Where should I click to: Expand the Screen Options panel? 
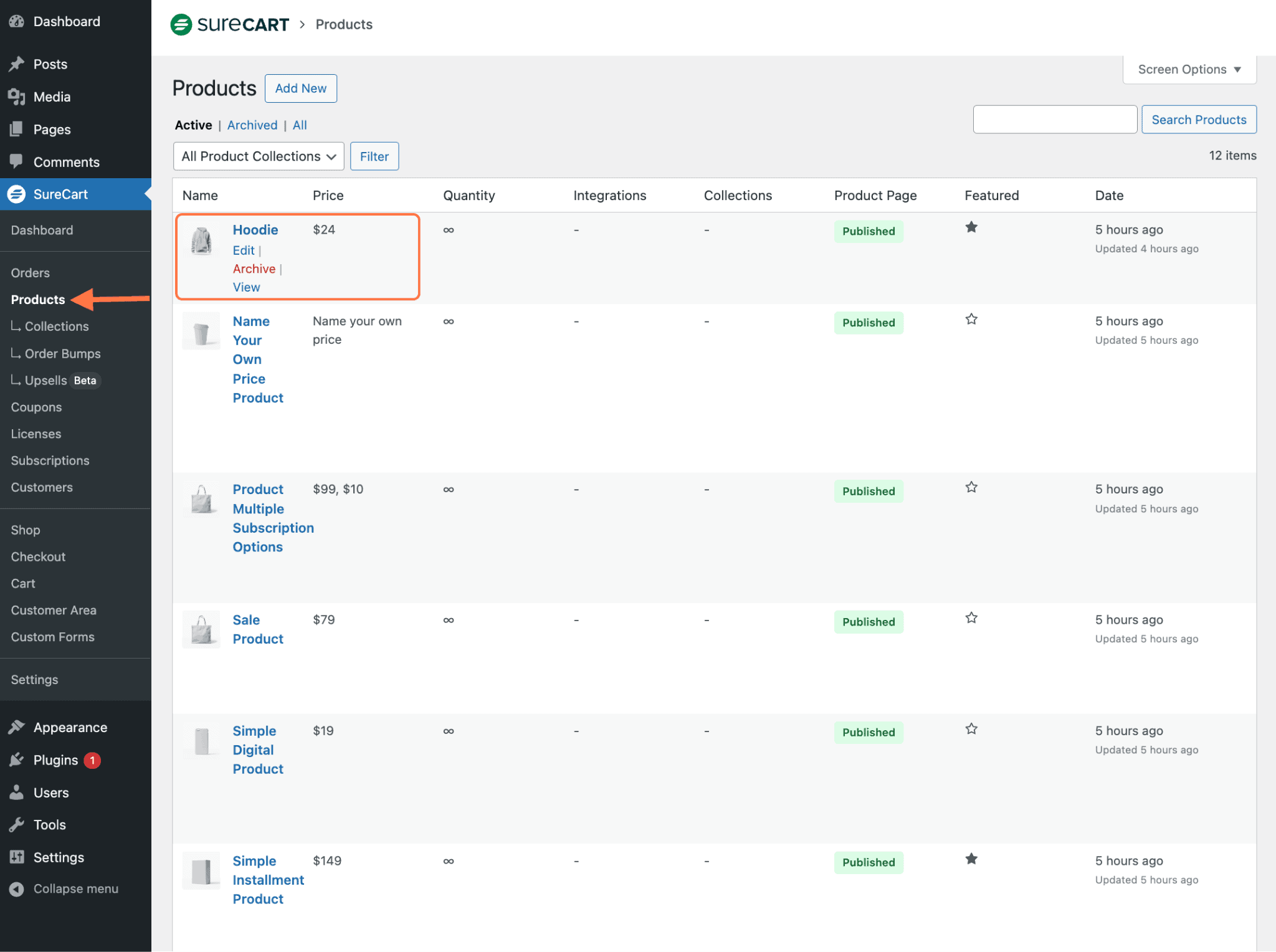[1189, 69]
